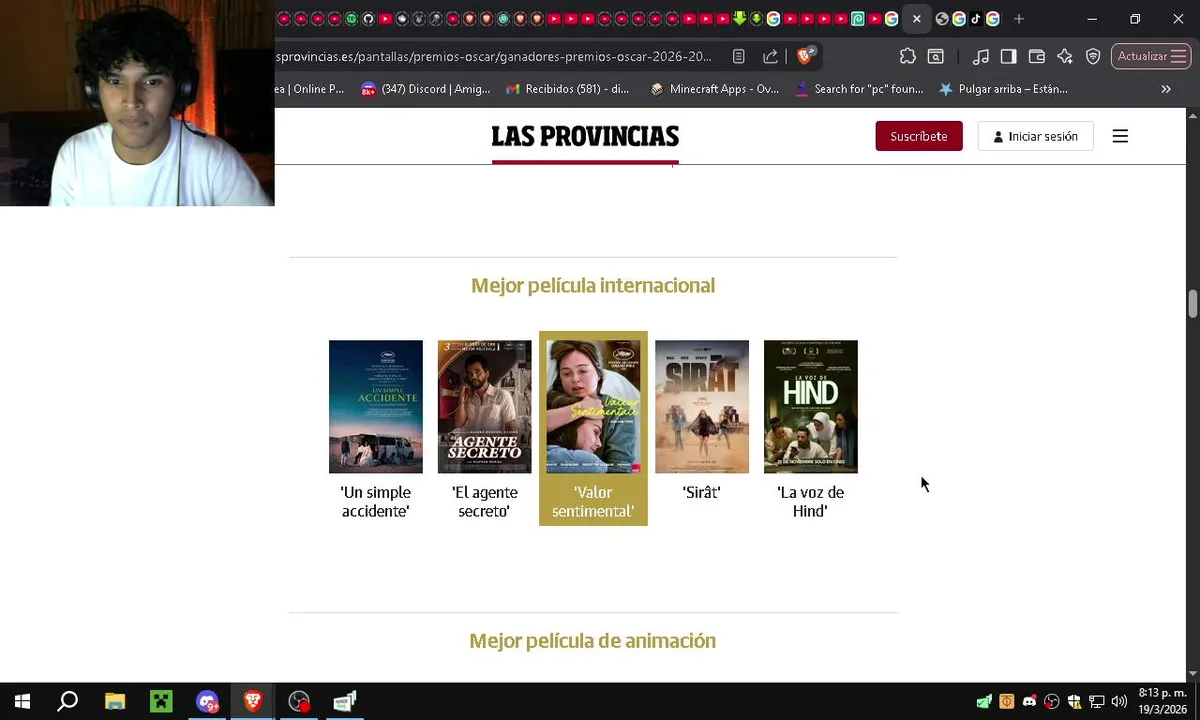Viewport: 1200px width, 720px height.
Task: Switch to the GitHub tab
Action: (368, 19)
